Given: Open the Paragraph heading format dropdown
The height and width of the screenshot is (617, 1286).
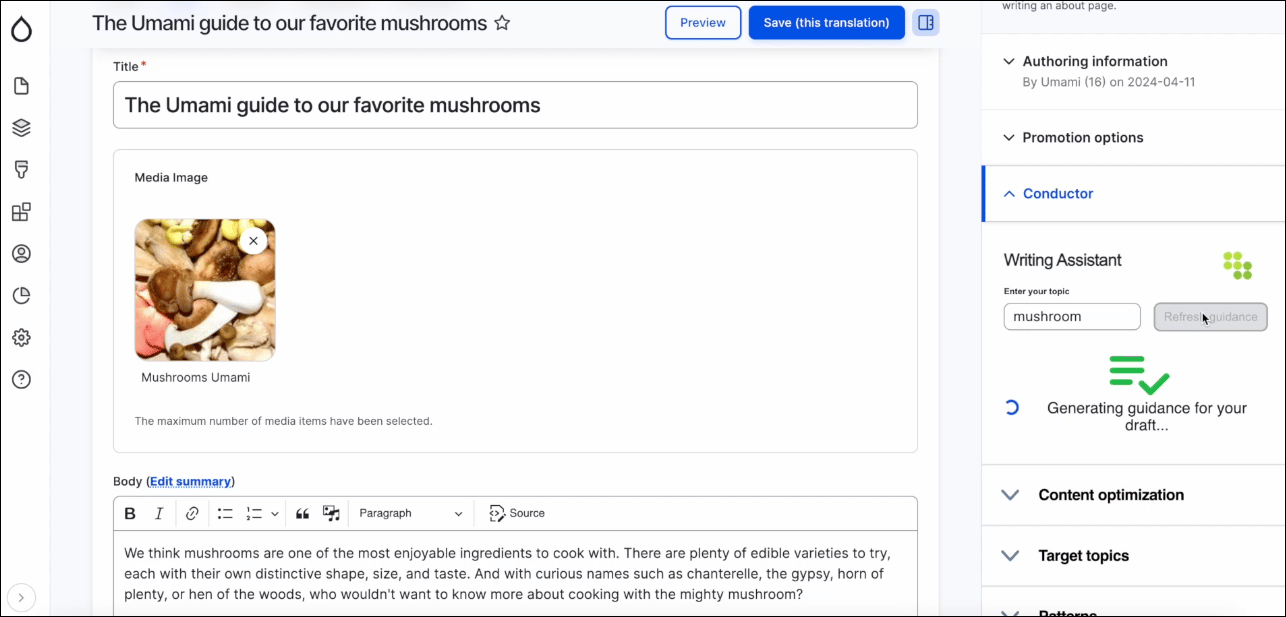Looking at the screenshot, I should click(411, 513).
